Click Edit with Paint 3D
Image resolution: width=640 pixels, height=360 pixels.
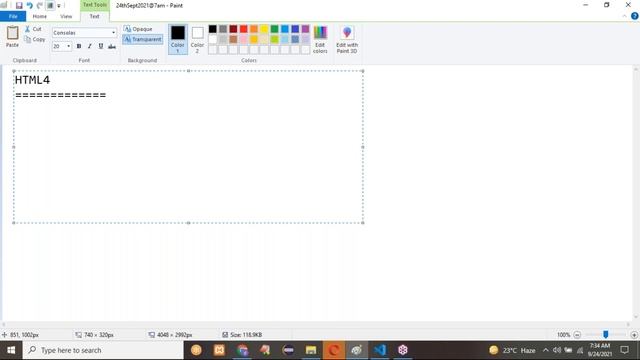(347, 39)
